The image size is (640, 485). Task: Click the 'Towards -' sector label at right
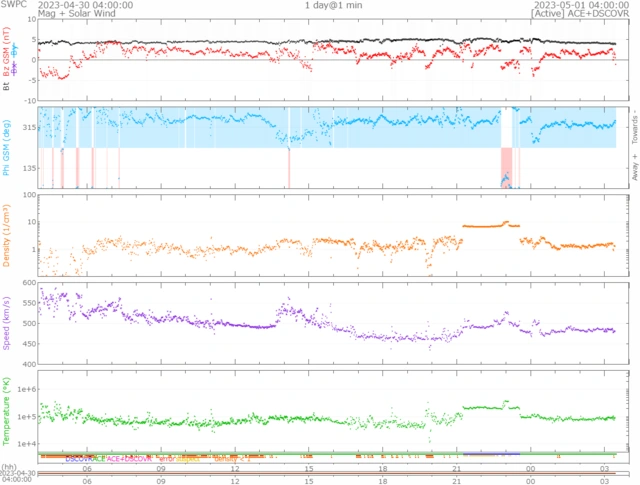click(x=634, y=125)
